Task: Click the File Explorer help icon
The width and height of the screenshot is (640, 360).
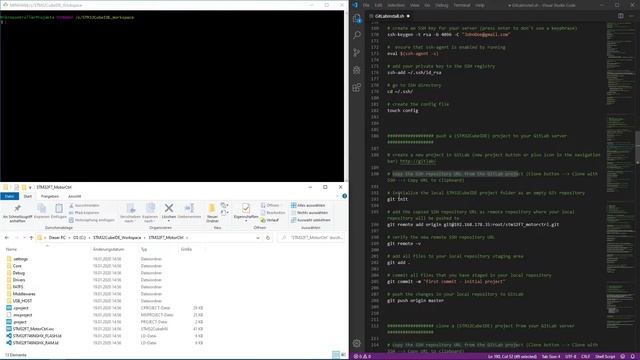Action: click(344, 196)
